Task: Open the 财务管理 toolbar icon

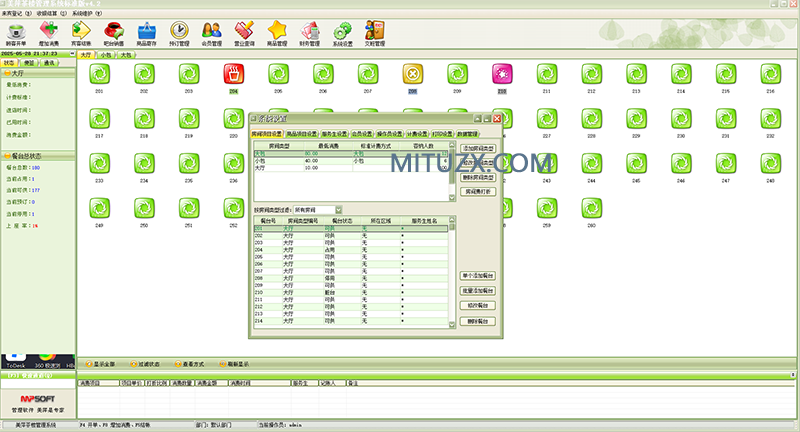Action: [x=307, y=32]
